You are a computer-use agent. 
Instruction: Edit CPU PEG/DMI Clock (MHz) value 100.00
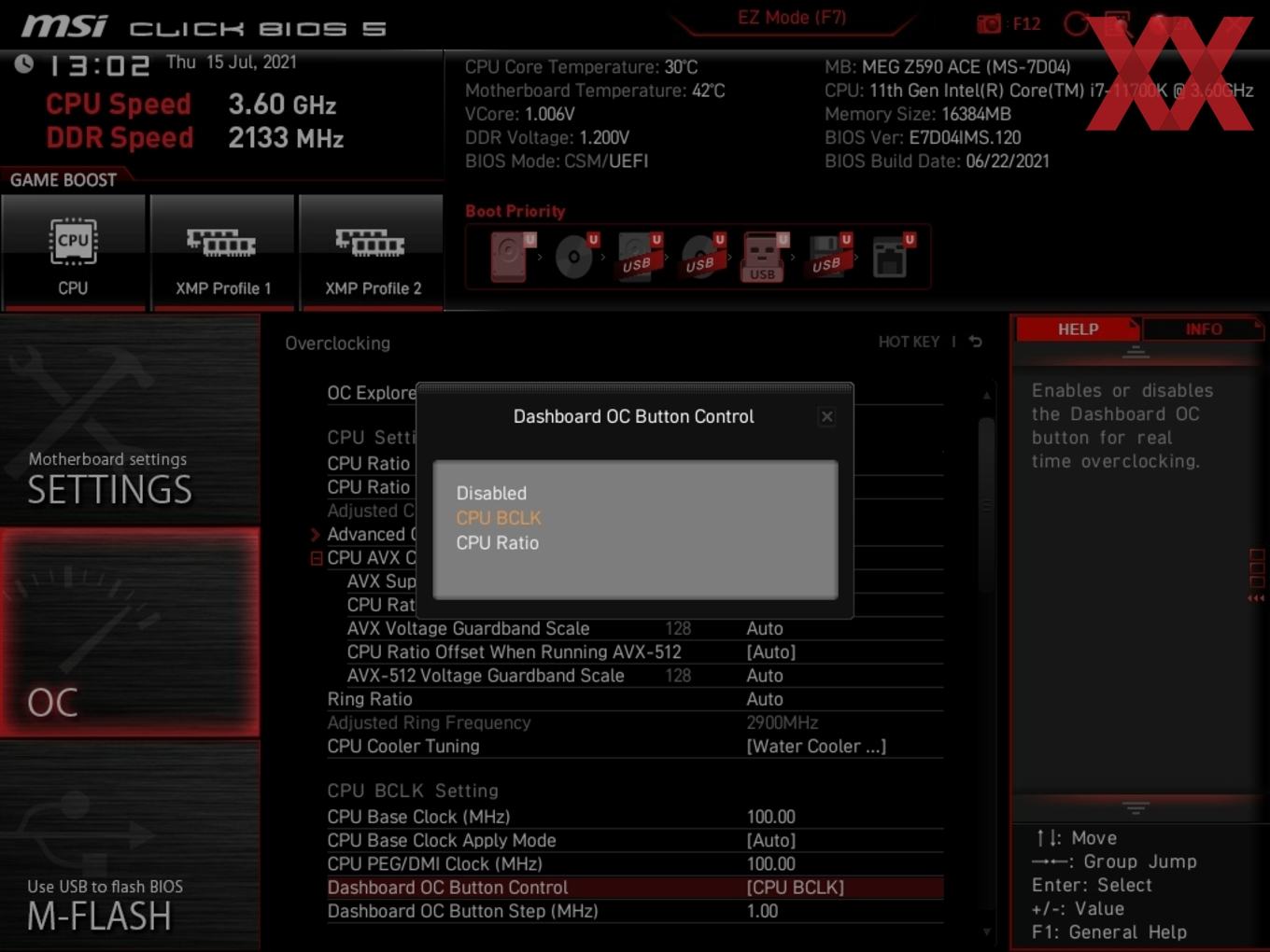[770, 863]
